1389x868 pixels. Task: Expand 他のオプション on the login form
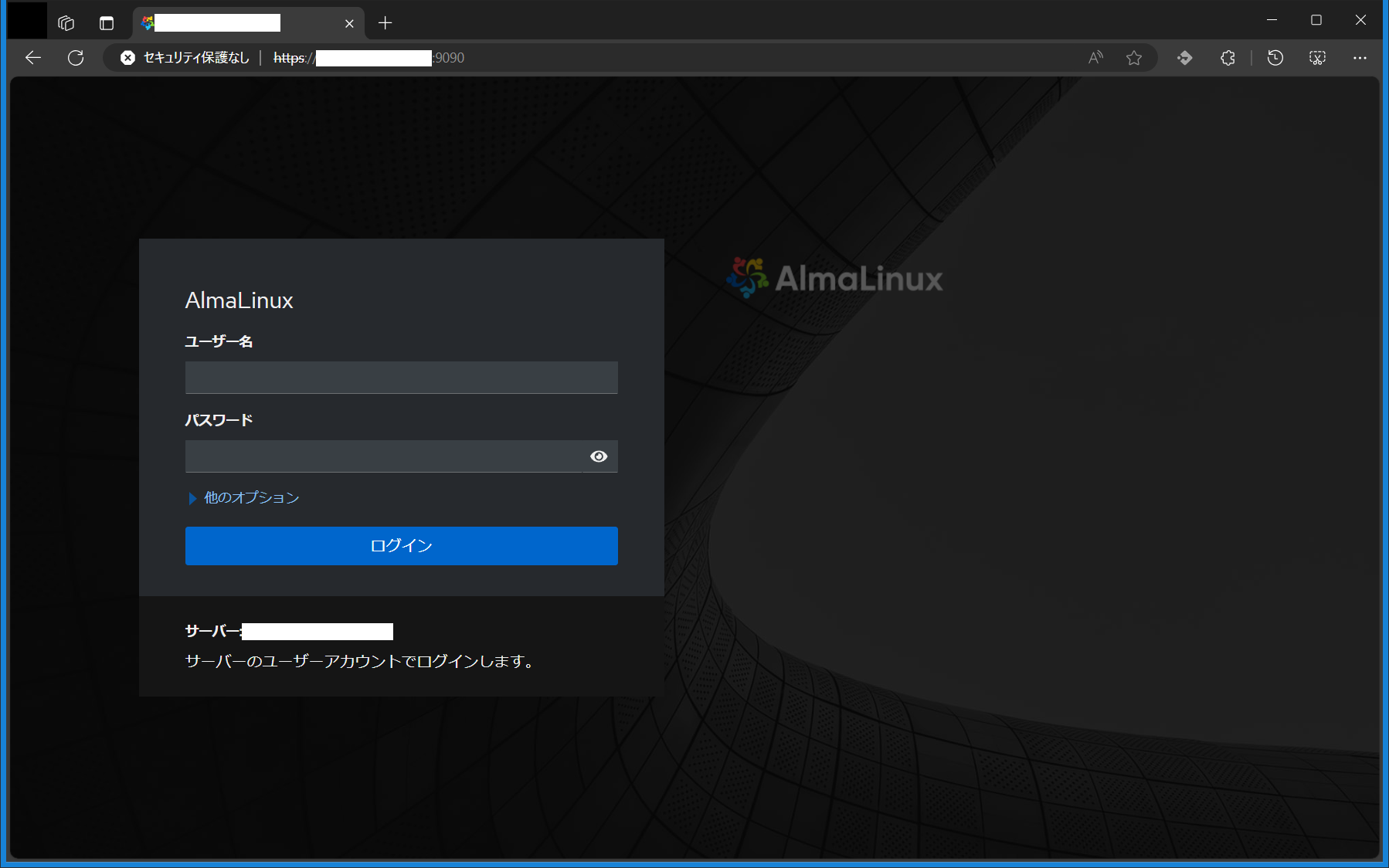coord(249,498)
